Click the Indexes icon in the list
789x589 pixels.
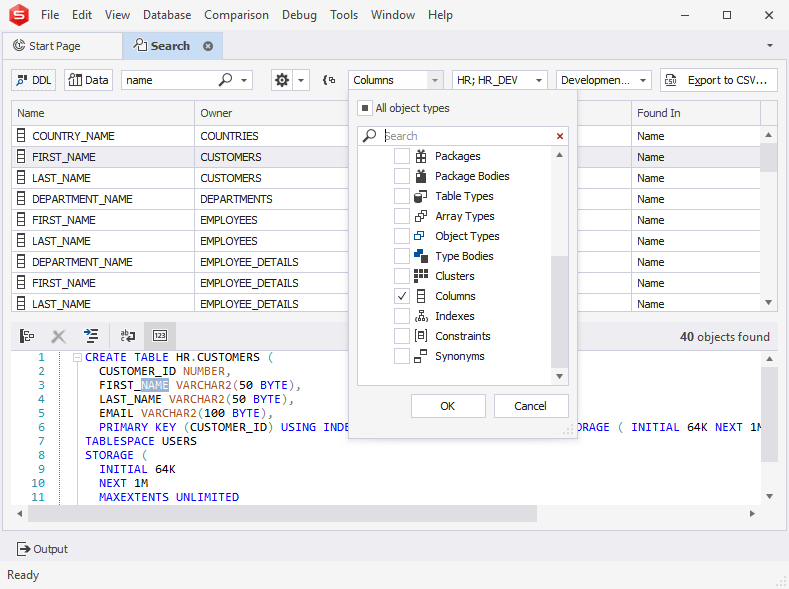coord(421,316)
